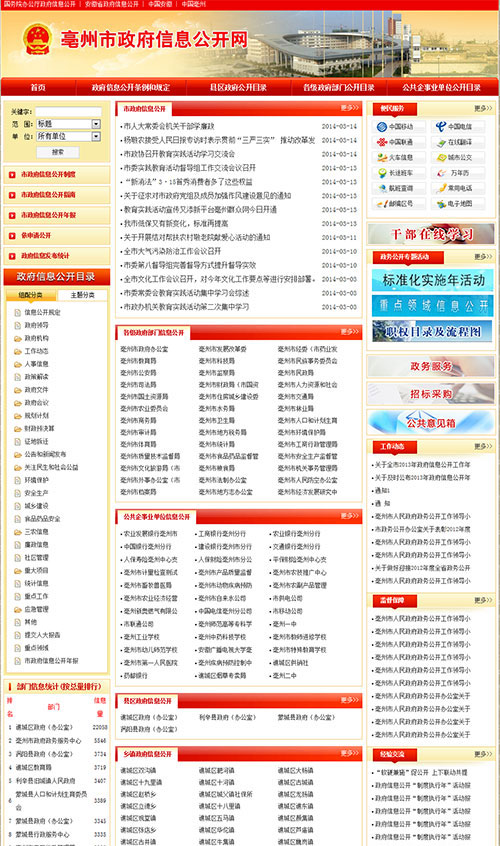Viewport: 500px width, 846px height.
Task: Expand 更多 in 公共企事业单位信息公开 section
Action: pos(350,516)
